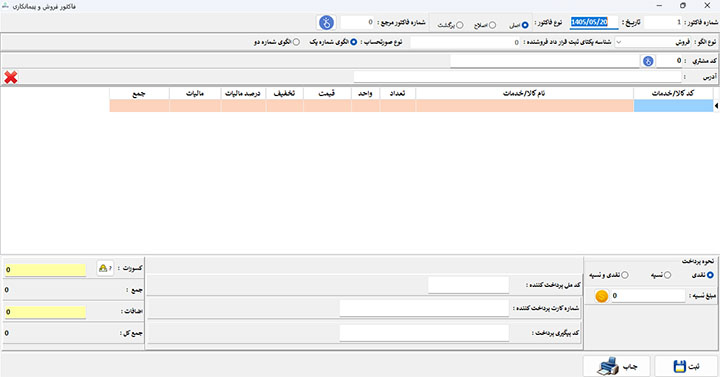This screenshot has height=377, width=720.
Task: Click the first row's نام کالا/خدمات cell
Action: (x=524, y=106)
